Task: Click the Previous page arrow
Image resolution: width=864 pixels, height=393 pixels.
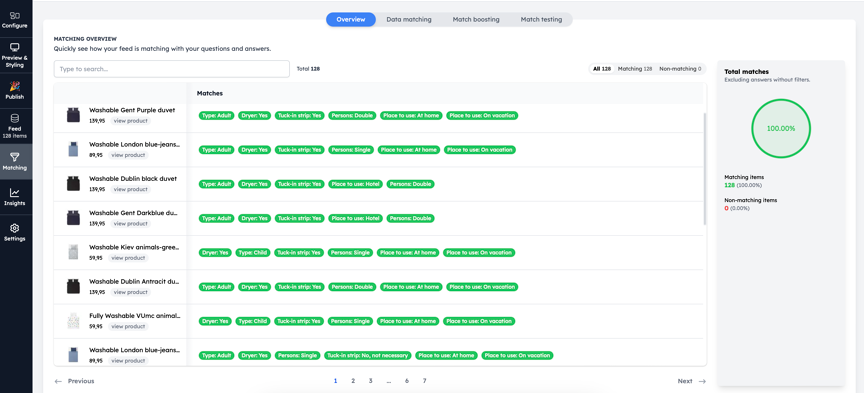Action: [x=58, y=381]
